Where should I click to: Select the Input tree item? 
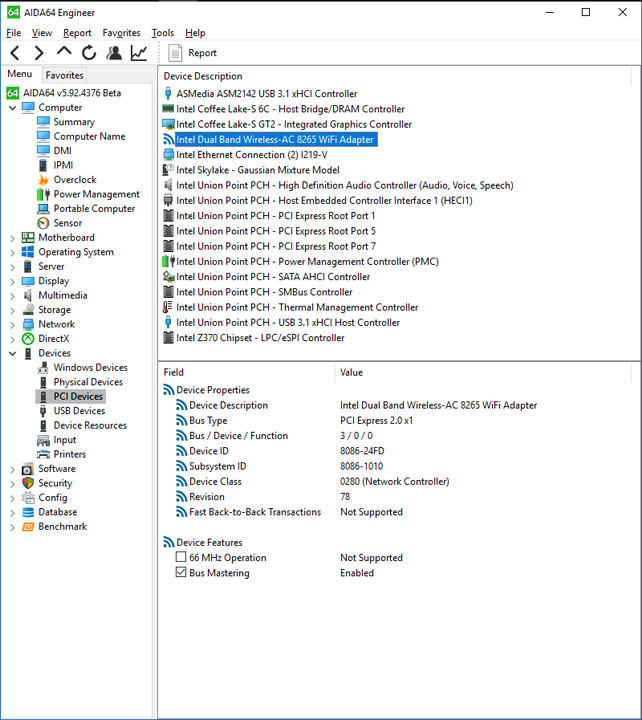65,440
